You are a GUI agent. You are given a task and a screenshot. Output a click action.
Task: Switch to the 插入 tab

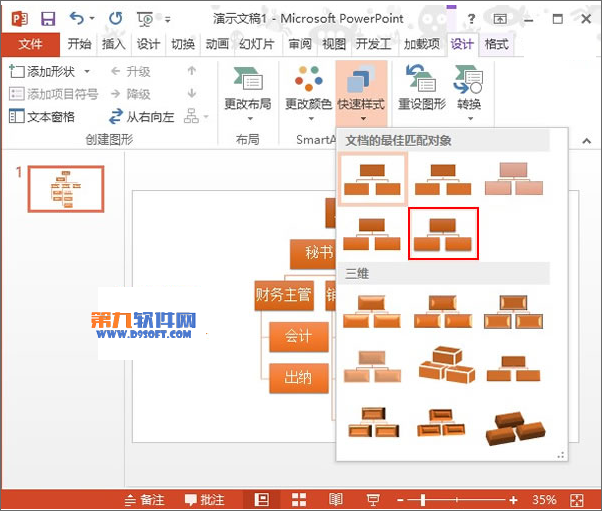click(x=114, y=44)
